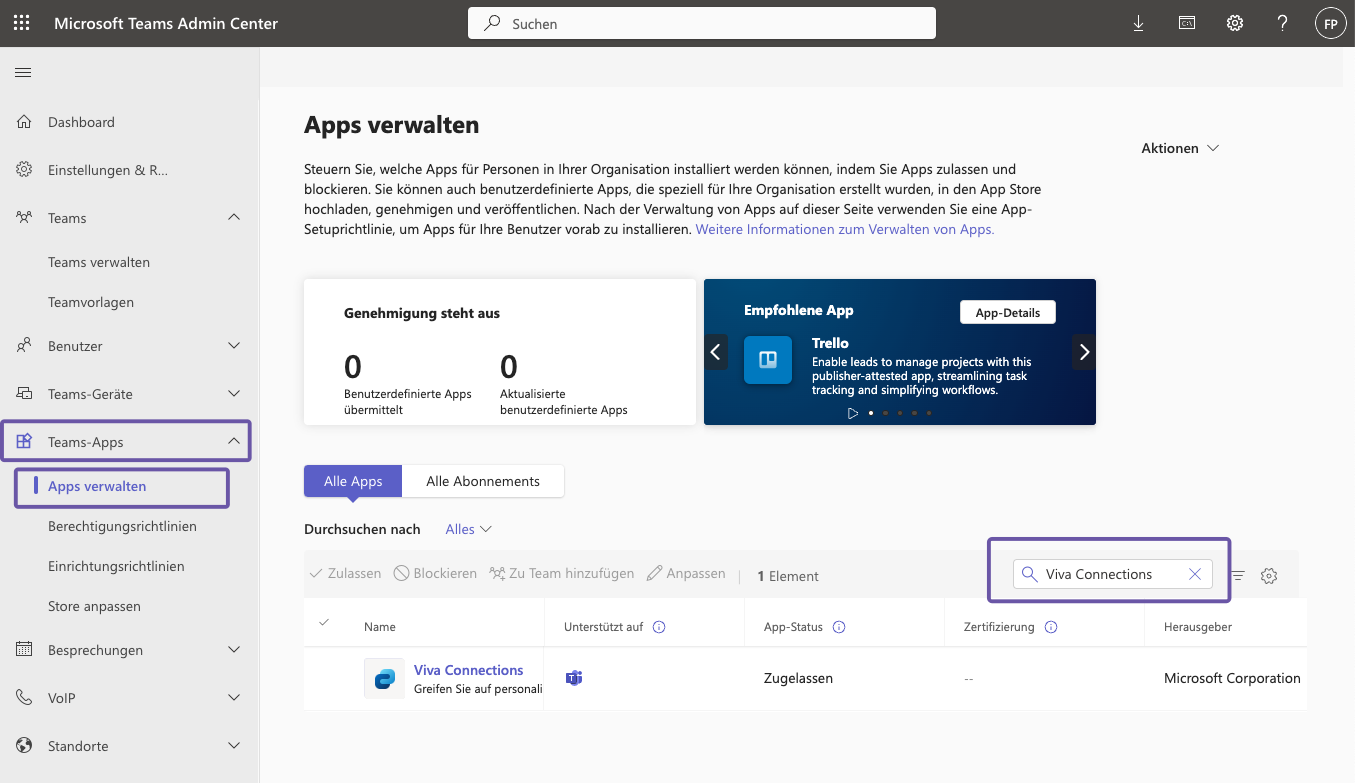Show next featured app with right arrow
The width and height of the screenshot is (1355, 783).
click(1084, 352)
